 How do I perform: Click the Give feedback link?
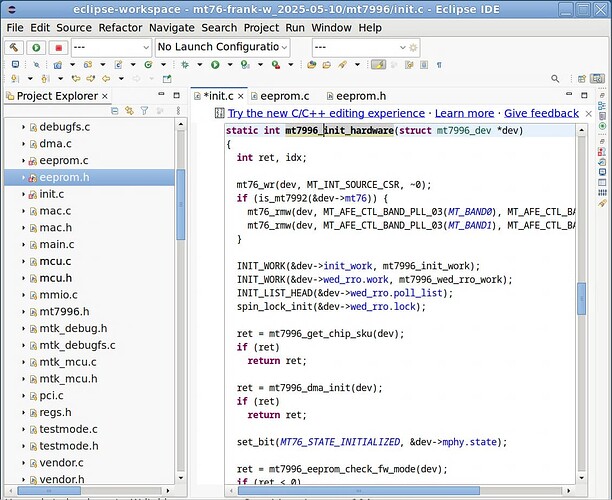click(x=541, y=114)
